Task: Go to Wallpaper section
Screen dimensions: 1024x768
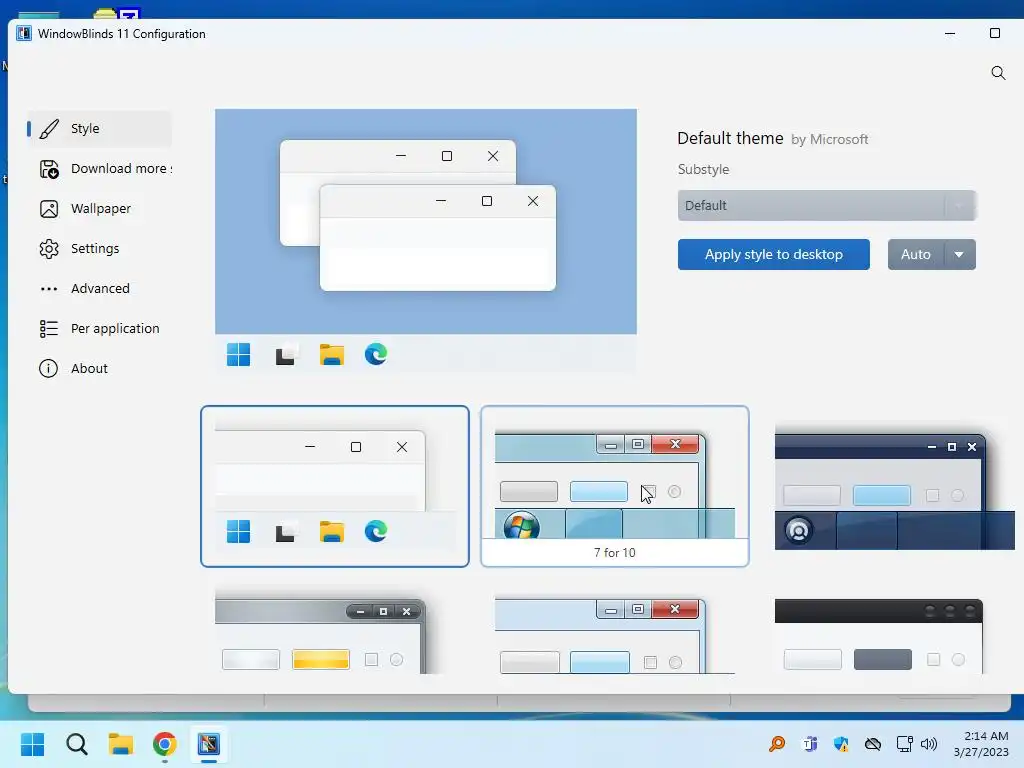Action: coord(99,209)
